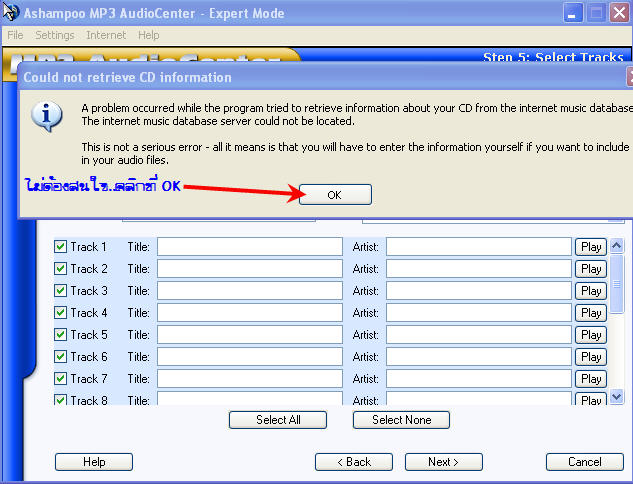
Task: Play Track 4
Action: coord(591,312)
